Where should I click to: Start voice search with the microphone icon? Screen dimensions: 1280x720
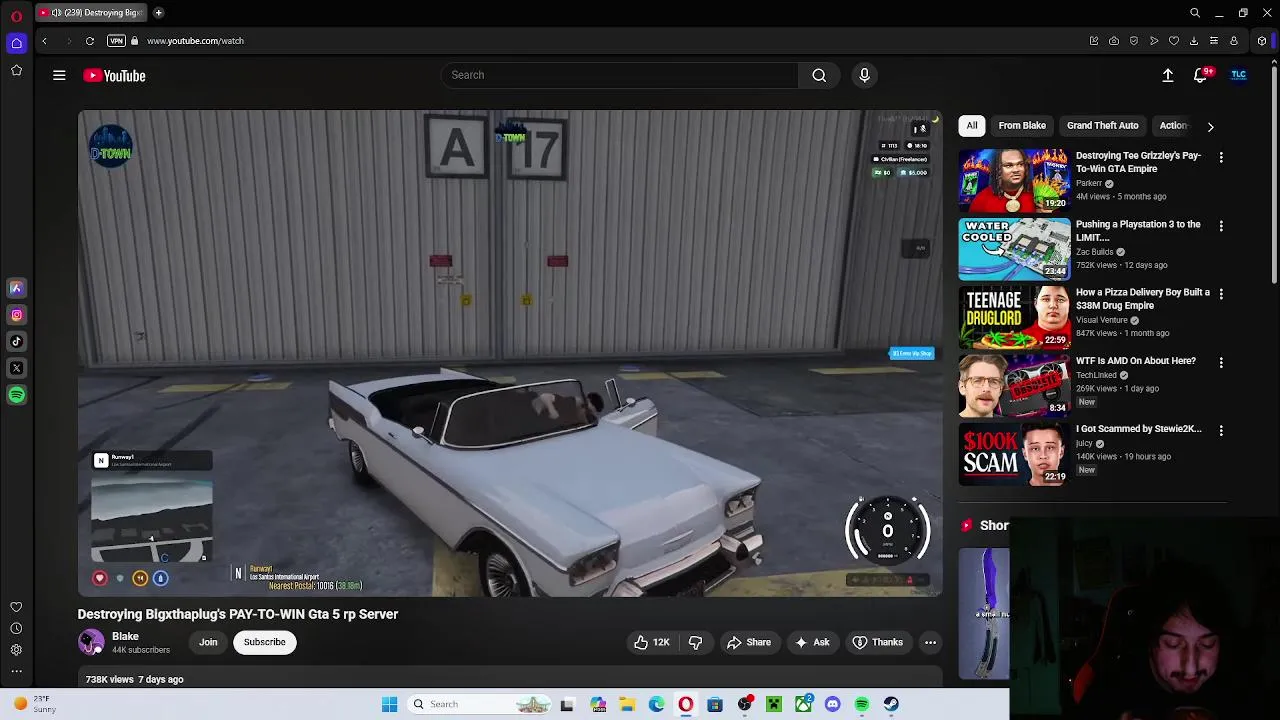click(x=865, y=75)
